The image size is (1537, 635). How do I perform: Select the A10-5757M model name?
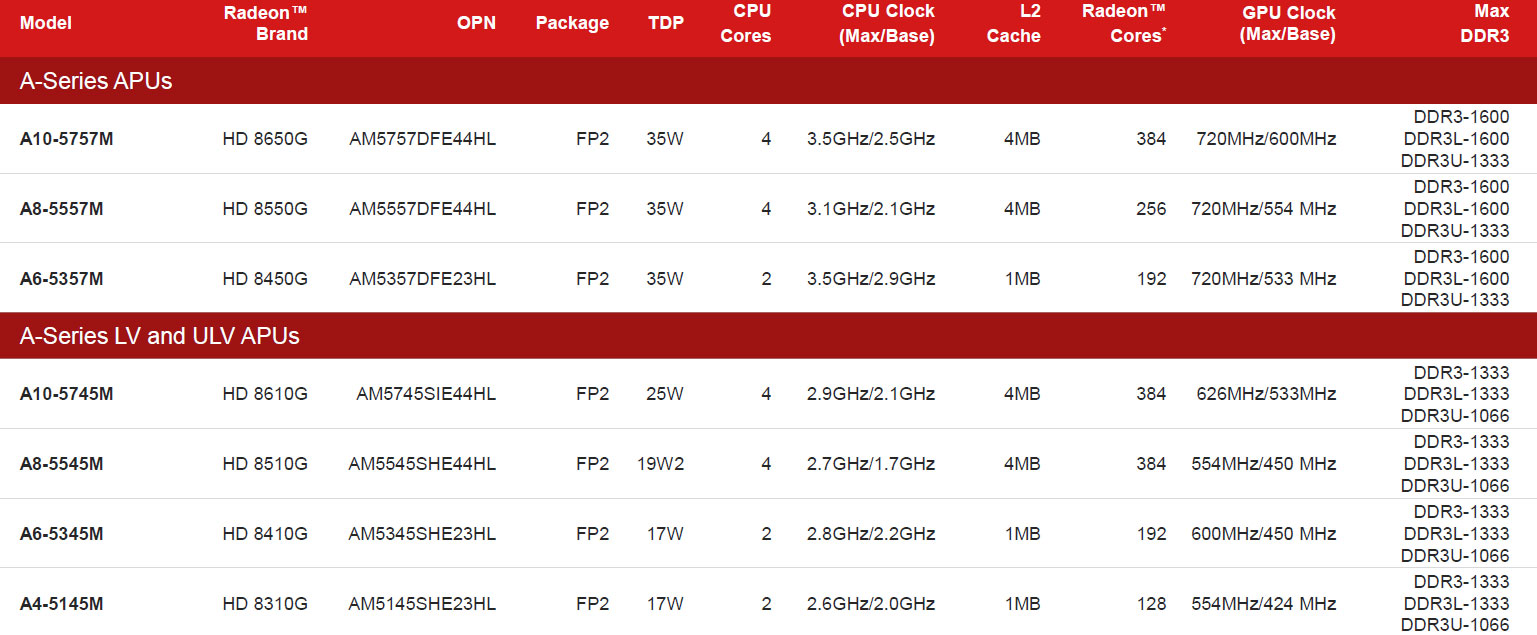pos(67,139)
